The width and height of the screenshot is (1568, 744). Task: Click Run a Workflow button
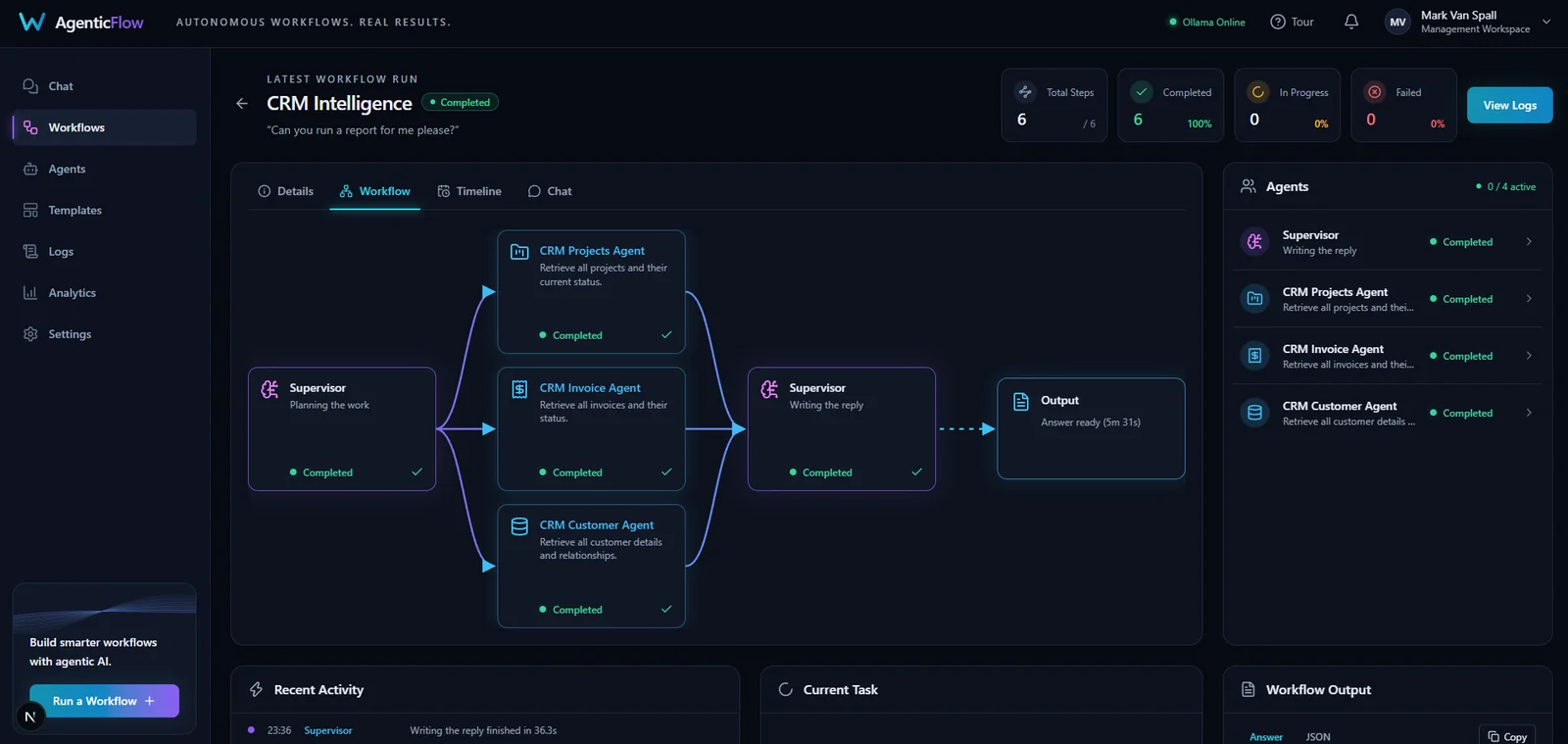click(104, 701)
